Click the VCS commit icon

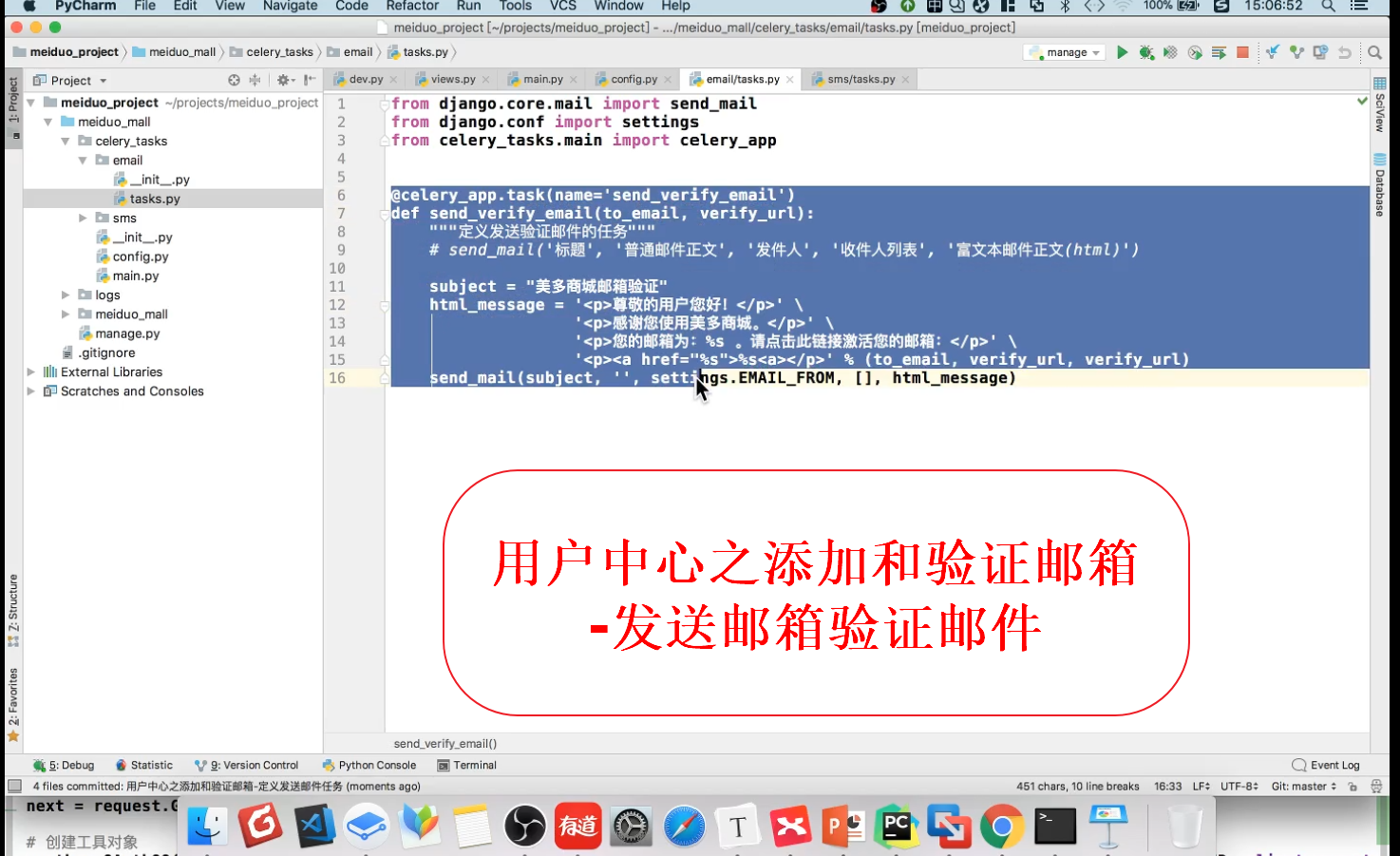(x=1296, y=52)
